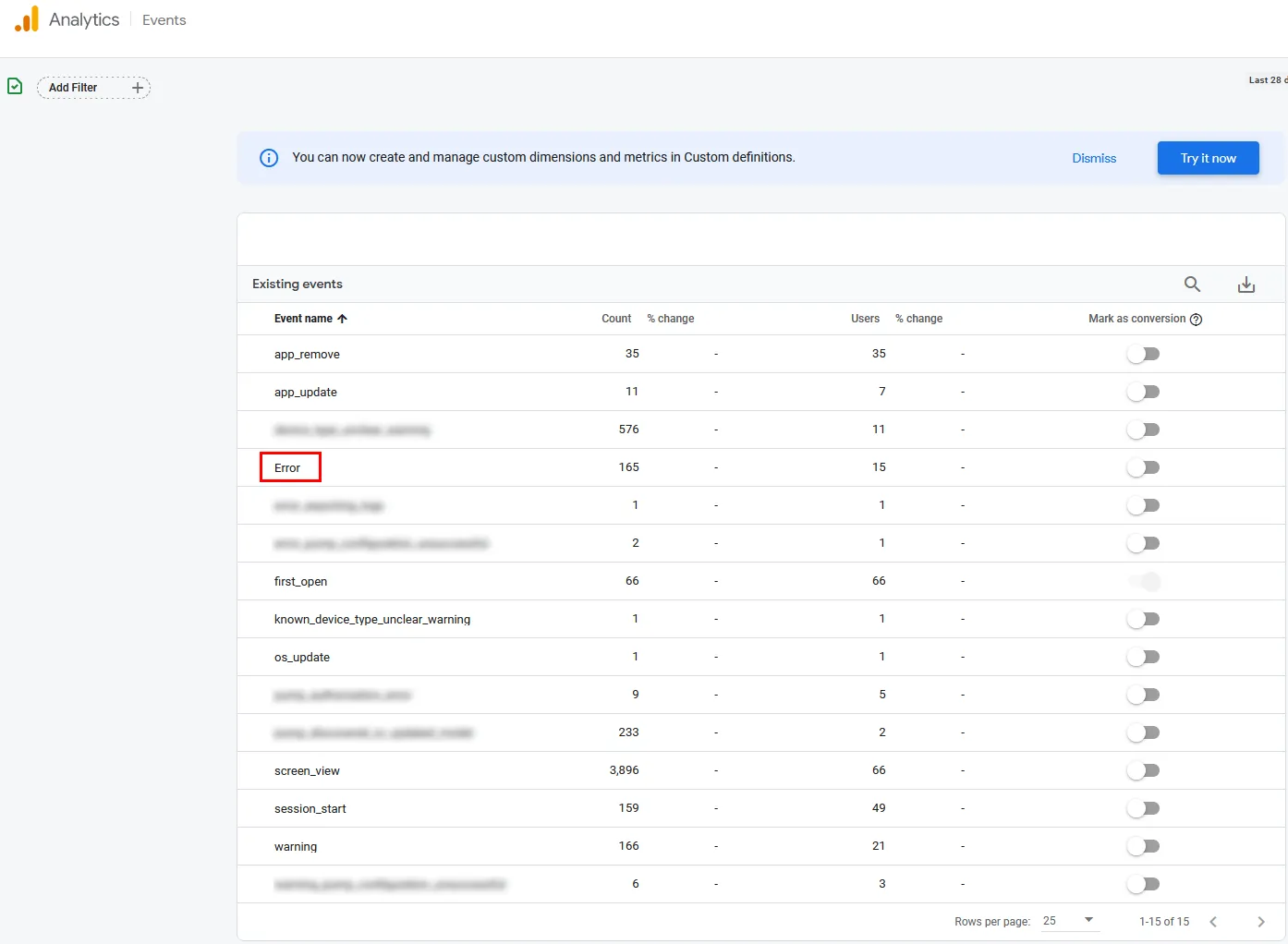This screenshot has width=1288, height=944.
Task: Enable conversion toggle for screen_view
Action: pos(1143,770)
